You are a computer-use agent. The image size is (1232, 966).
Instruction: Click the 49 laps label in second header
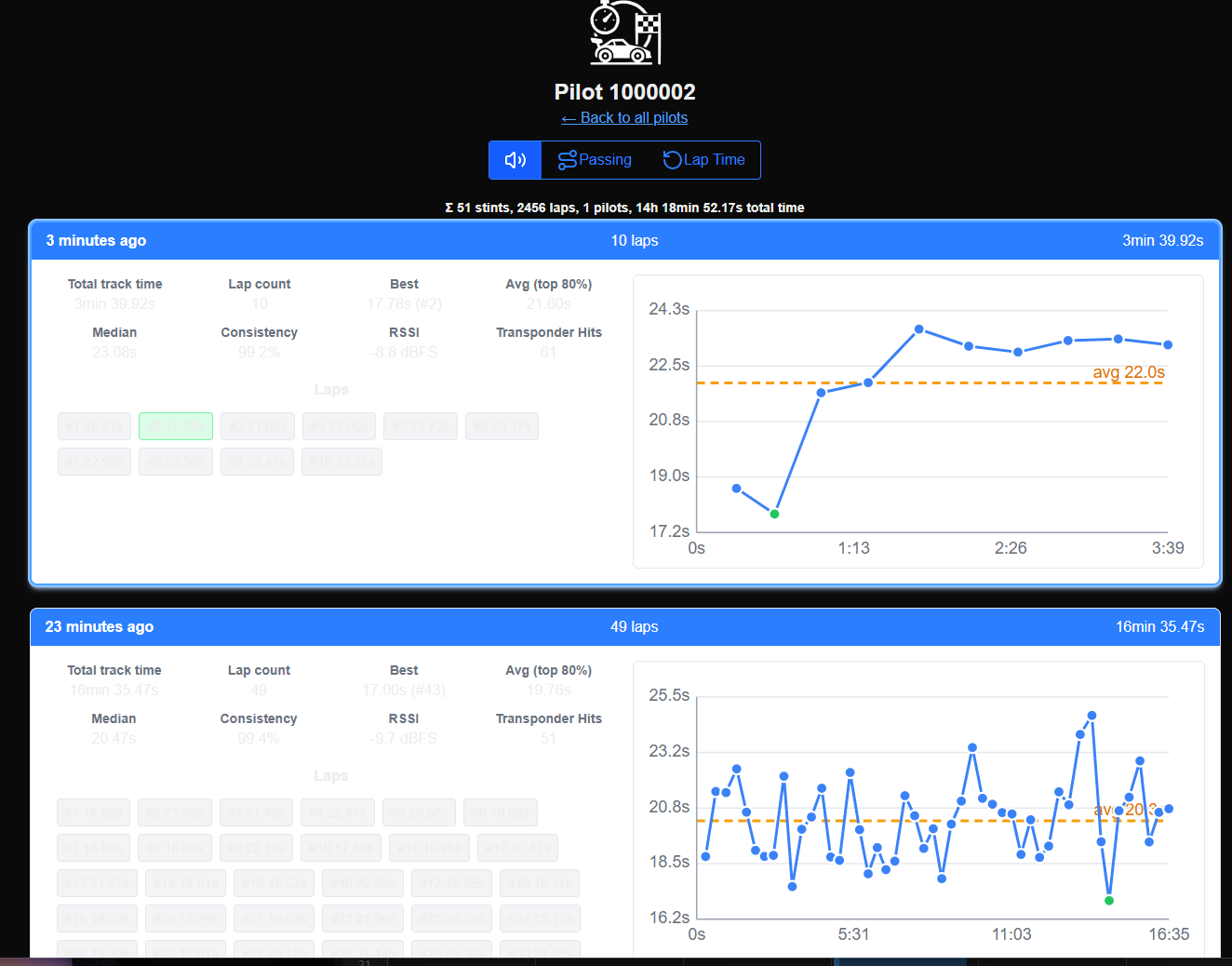coord(634,626)
